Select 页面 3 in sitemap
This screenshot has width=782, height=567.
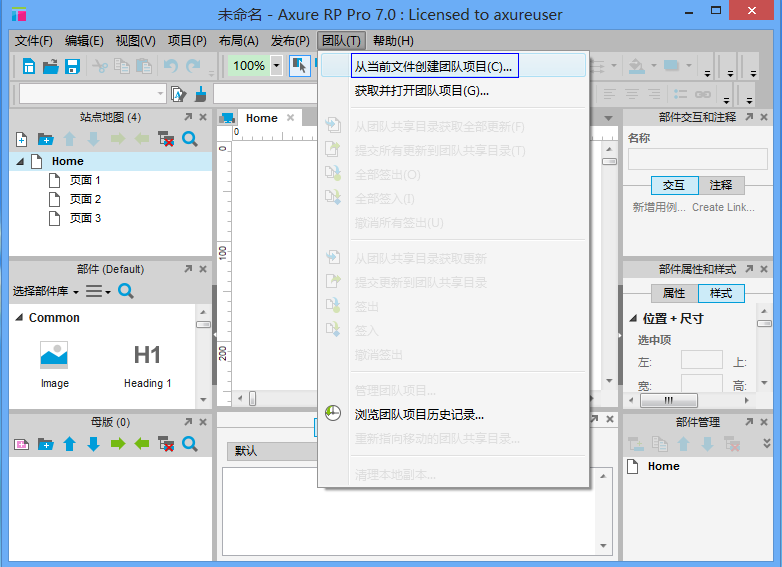tap(85, 218)
